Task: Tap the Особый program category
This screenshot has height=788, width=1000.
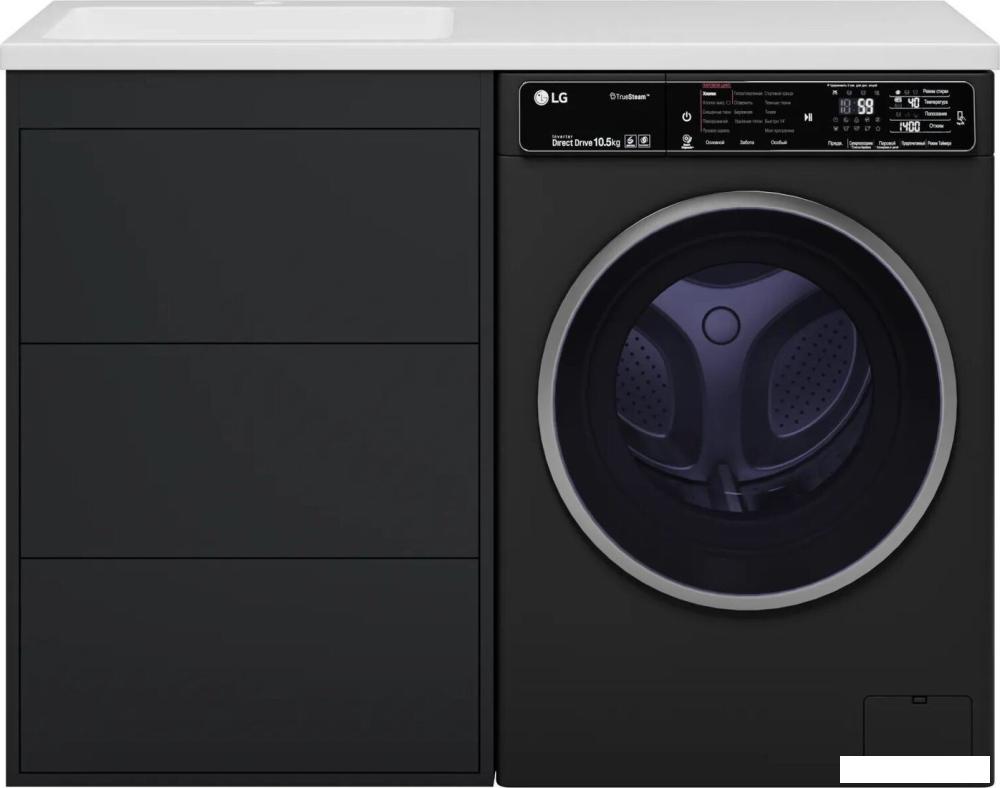Action: (x=778, y=143)
